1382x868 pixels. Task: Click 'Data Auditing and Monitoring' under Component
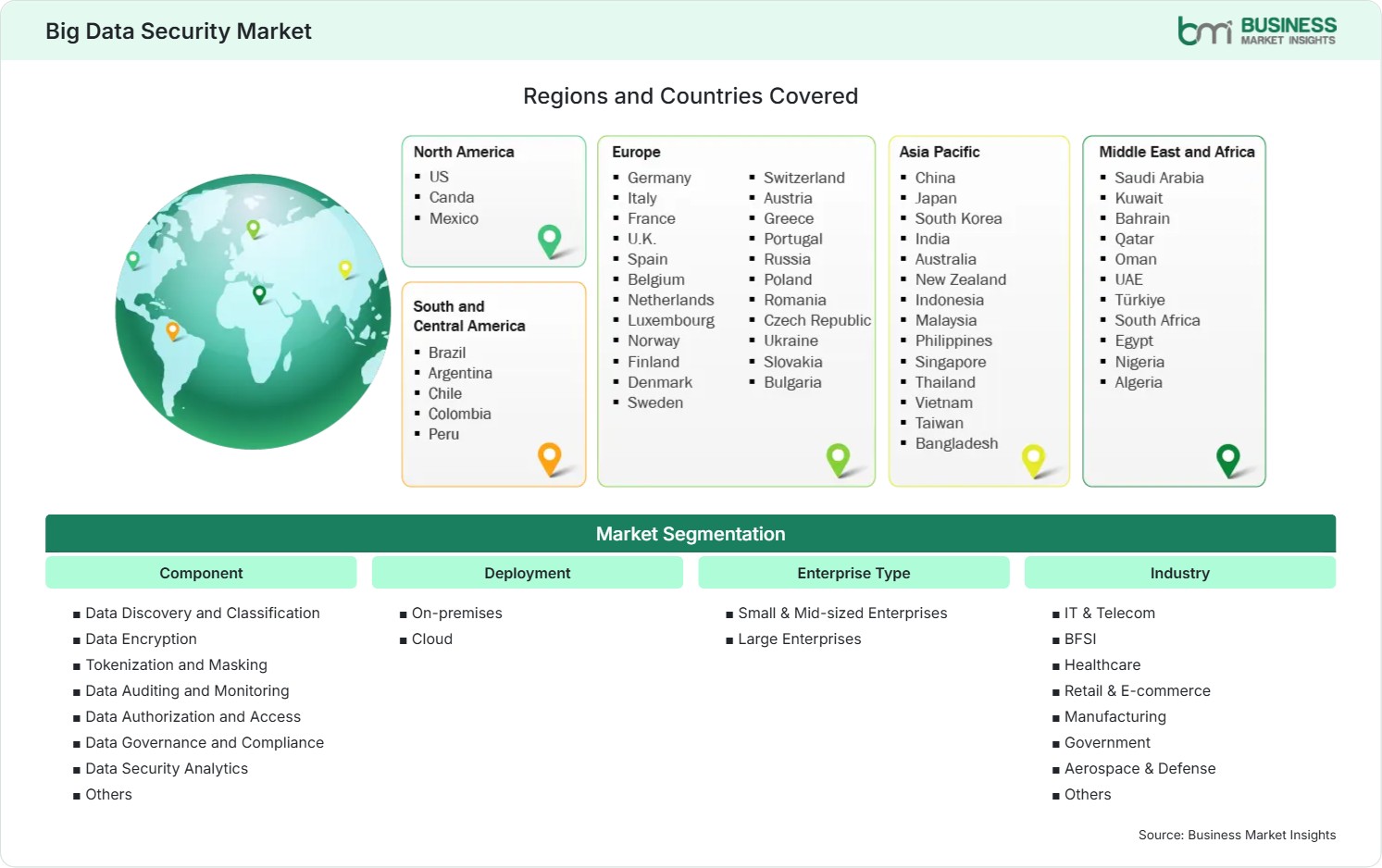(187, 690)
